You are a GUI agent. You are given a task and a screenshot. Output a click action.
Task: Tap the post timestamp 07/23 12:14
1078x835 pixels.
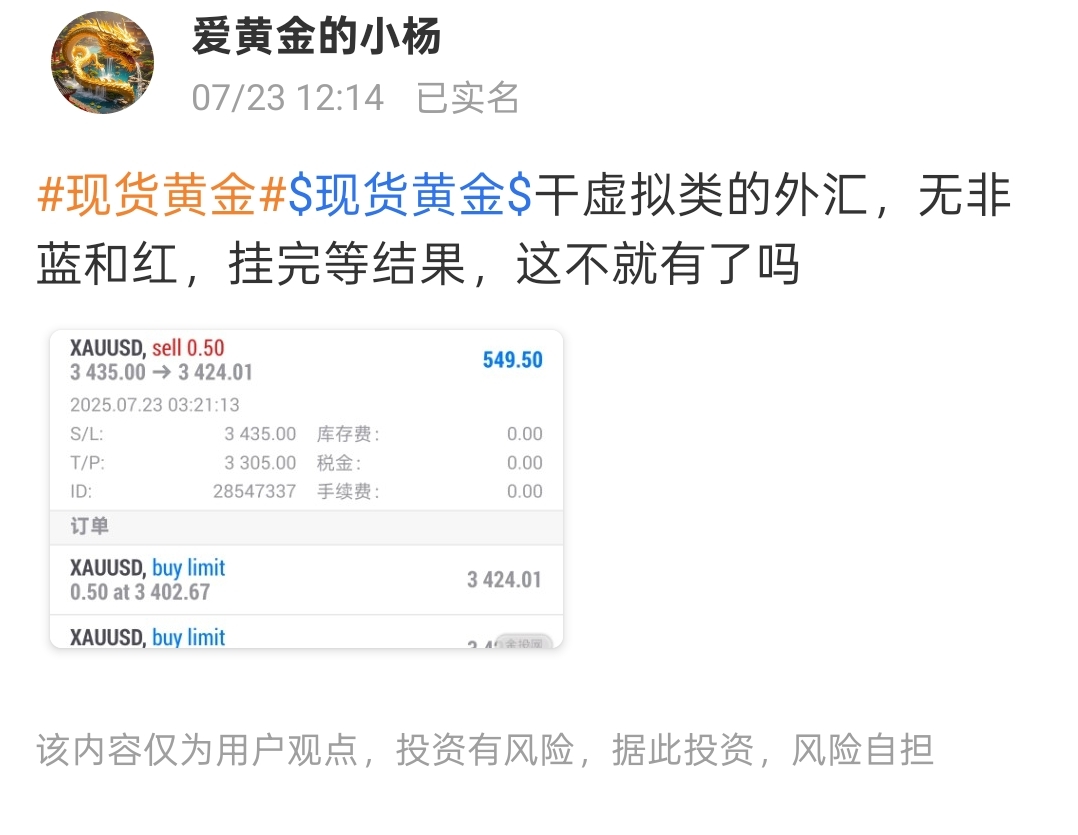tap(287, 98)
